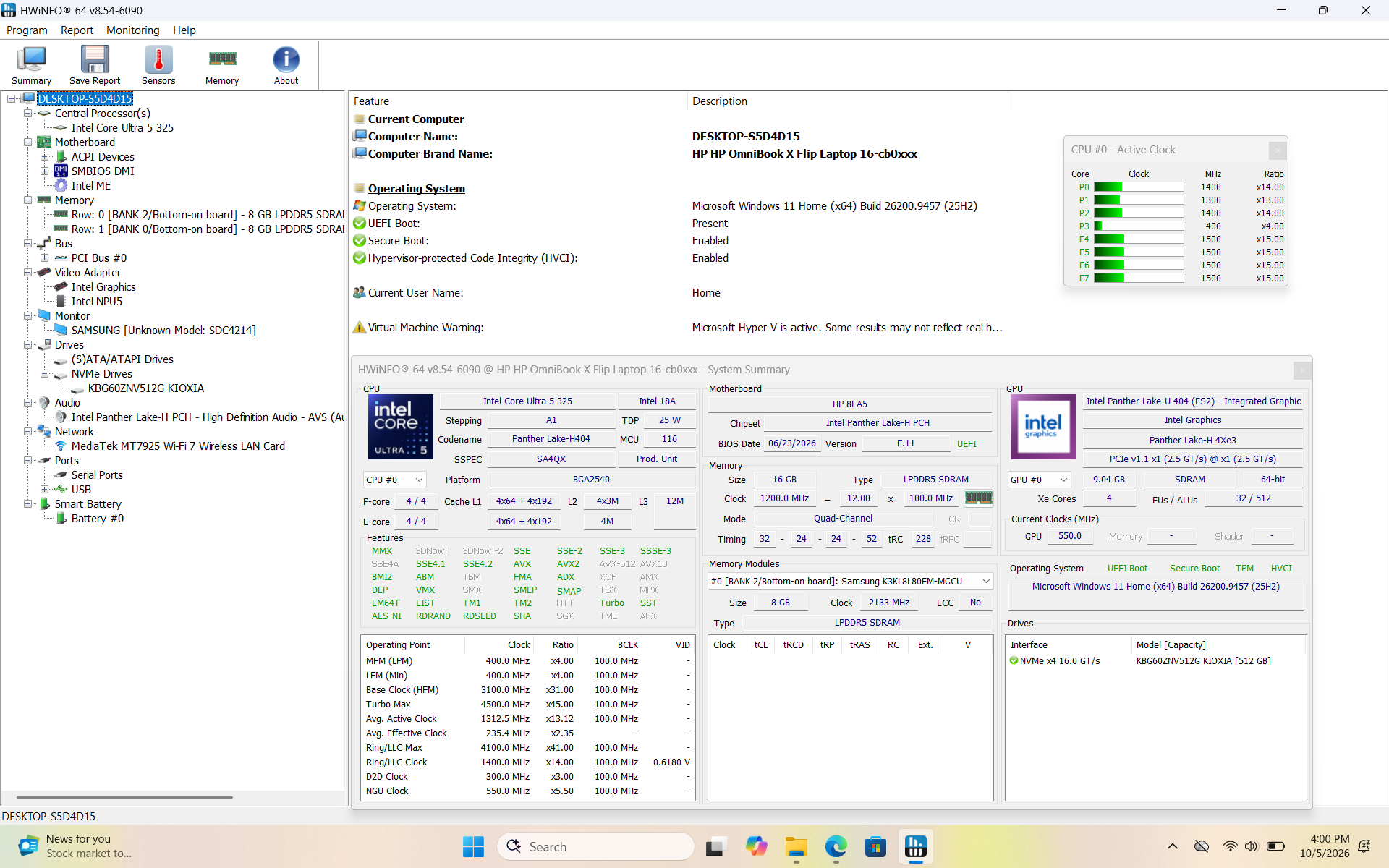1389x868 pixels.
Task: Click the memory module icon beside 100.0 MHz
Action: point(979,498)
